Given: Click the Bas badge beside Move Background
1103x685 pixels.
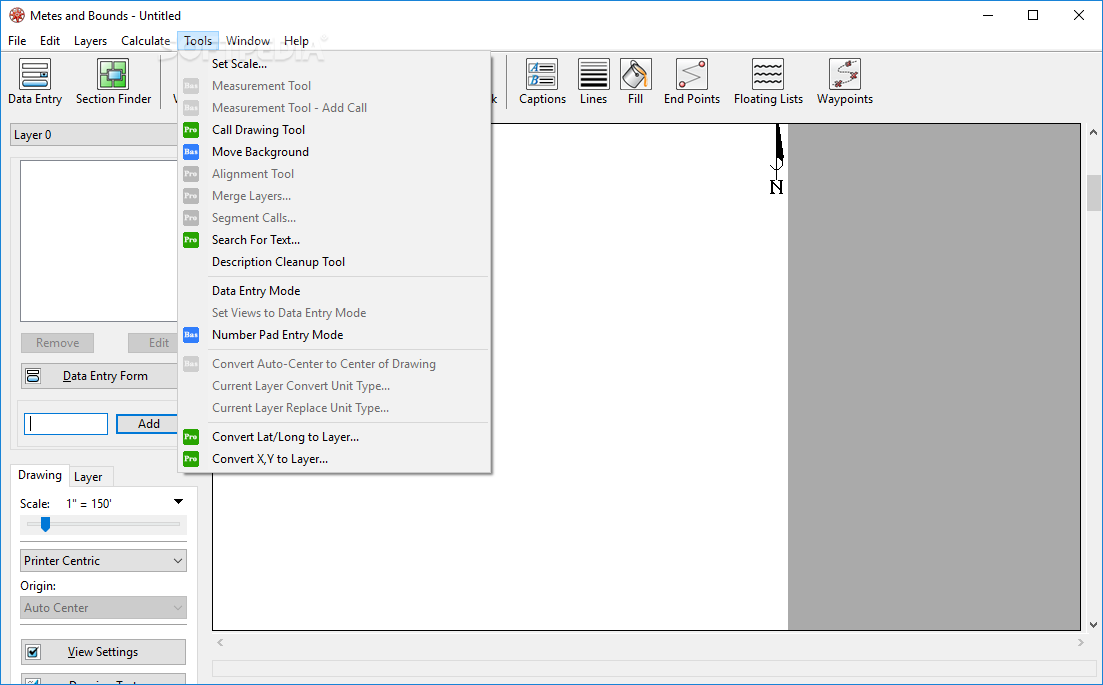Looking at the screenshot, I should point(191,151).
